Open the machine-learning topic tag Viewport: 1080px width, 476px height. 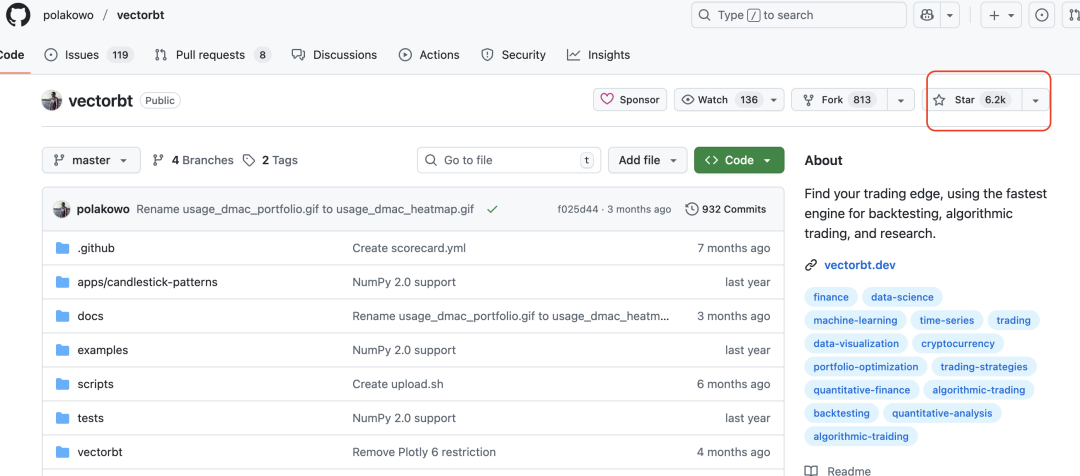pyautogui.click(x=855, y=320)
